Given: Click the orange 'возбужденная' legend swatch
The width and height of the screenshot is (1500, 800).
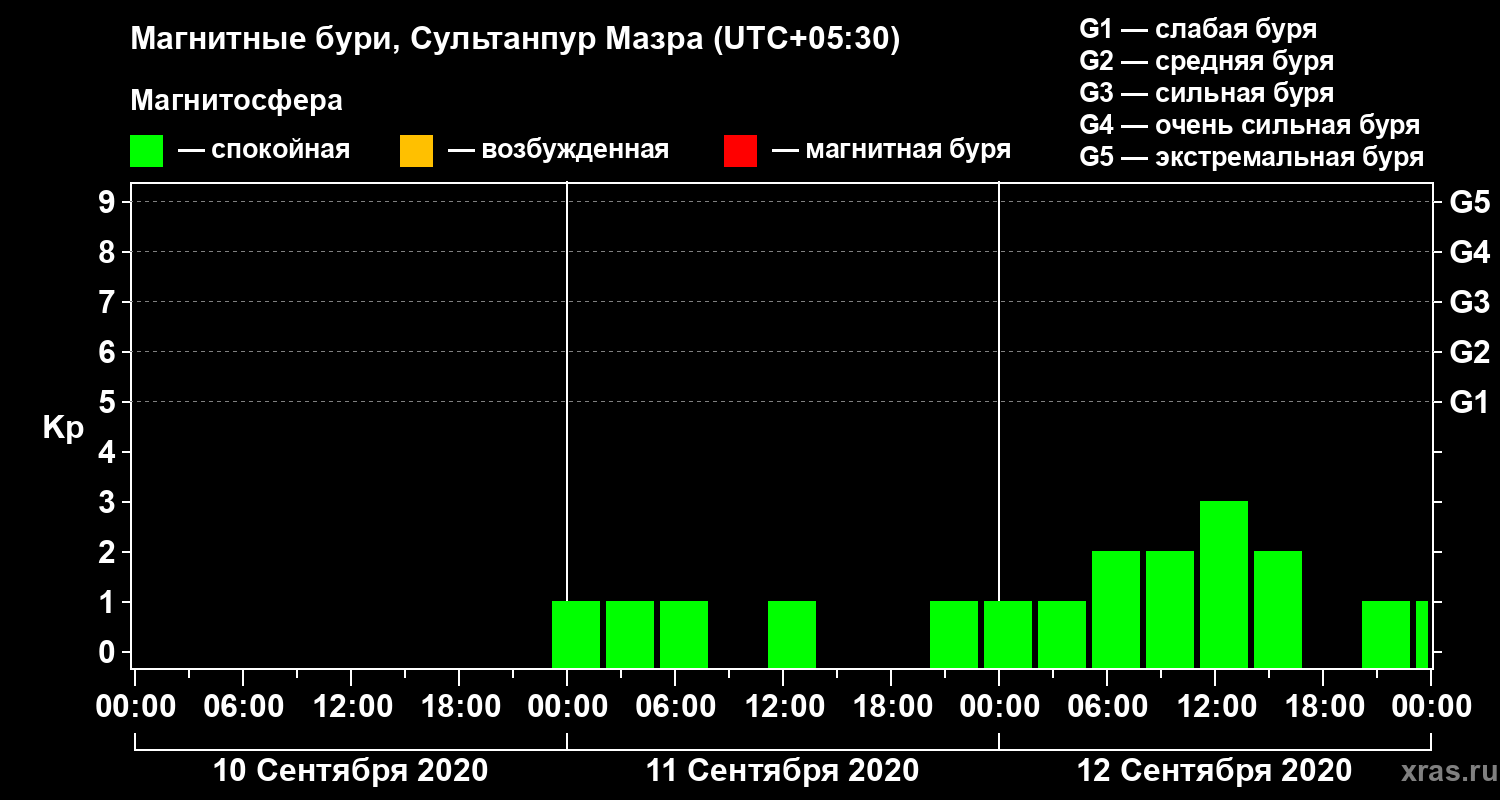Looking at the screenshot, I should tap(416, 151).
